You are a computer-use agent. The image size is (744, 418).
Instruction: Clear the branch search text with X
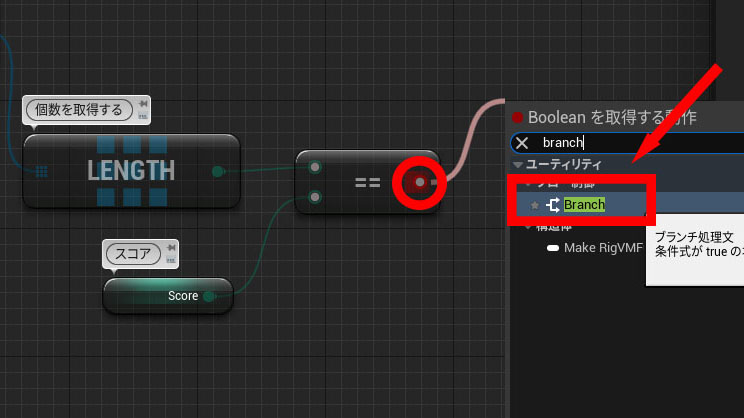[x=522, y=143]
